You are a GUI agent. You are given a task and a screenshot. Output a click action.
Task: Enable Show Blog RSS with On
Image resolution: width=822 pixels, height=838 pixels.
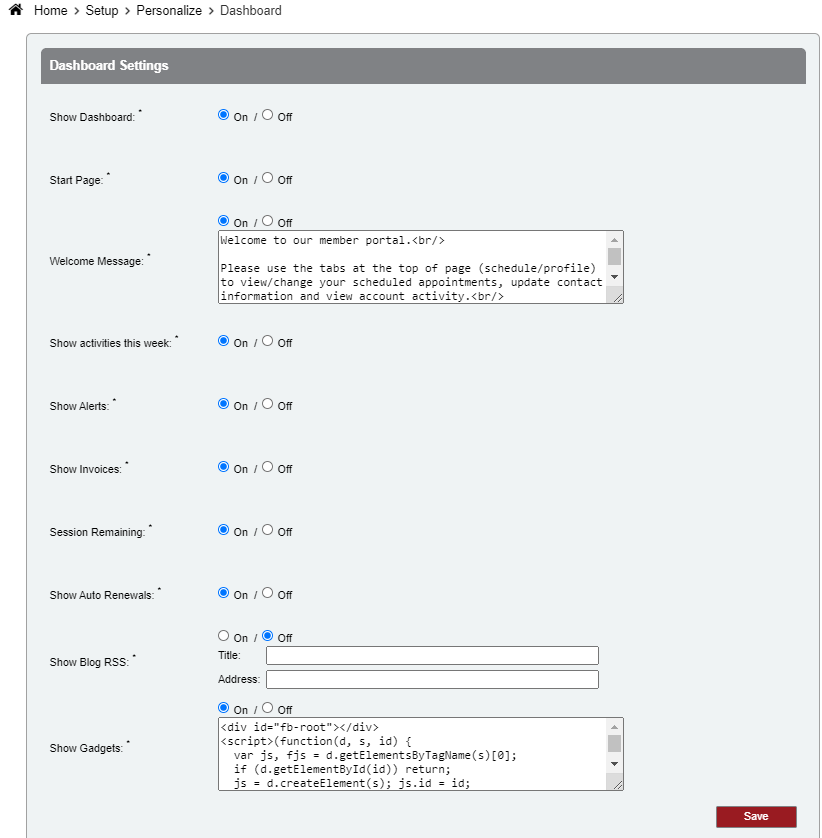click(224, 636)
